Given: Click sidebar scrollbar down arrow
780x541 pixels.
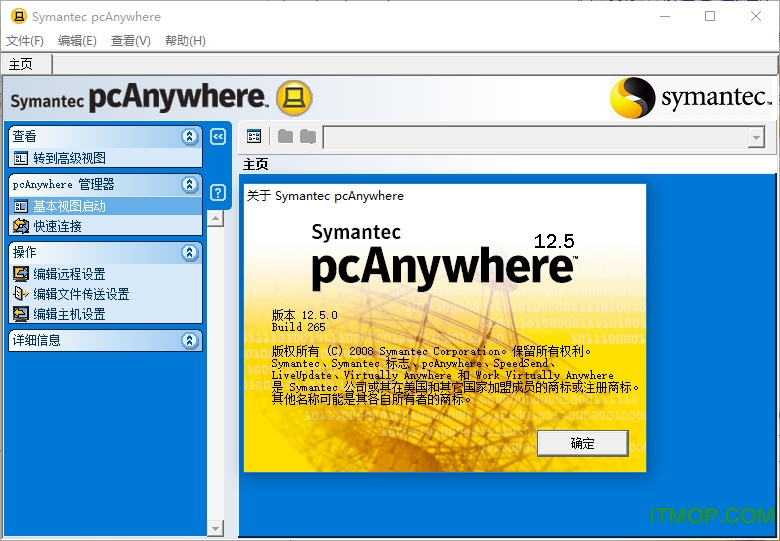Looking at the screenshot, I should point(215,528).
